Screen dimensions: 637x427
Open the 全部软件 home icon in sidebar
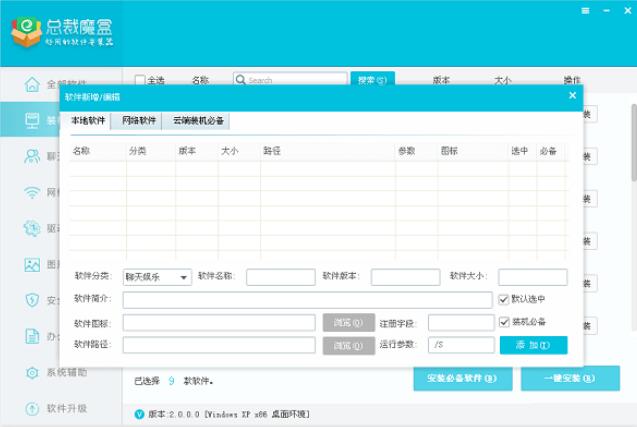pos(31,83)
